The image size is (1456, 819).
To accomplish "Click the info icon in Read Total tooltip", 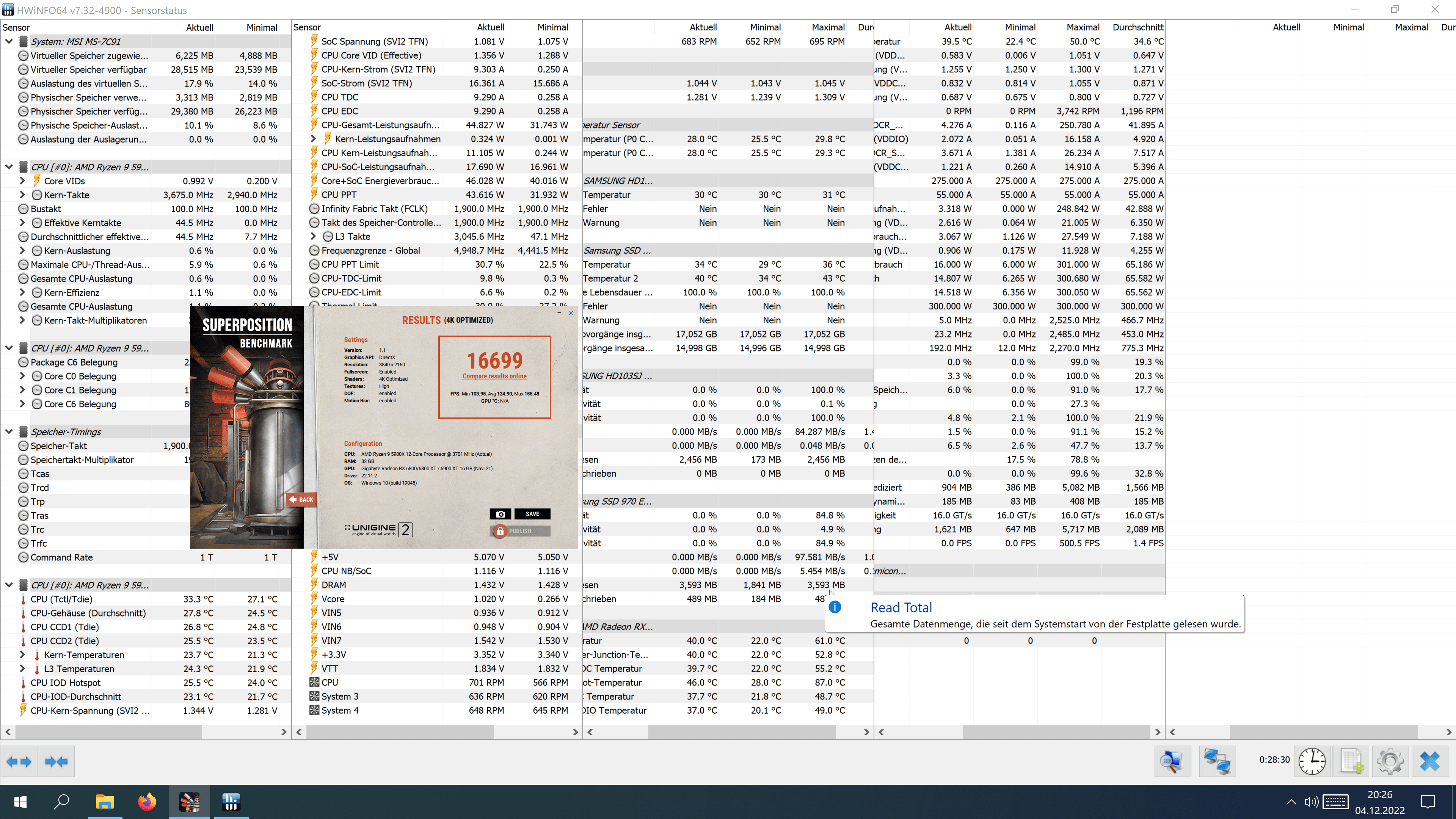I will click(835, 607).
